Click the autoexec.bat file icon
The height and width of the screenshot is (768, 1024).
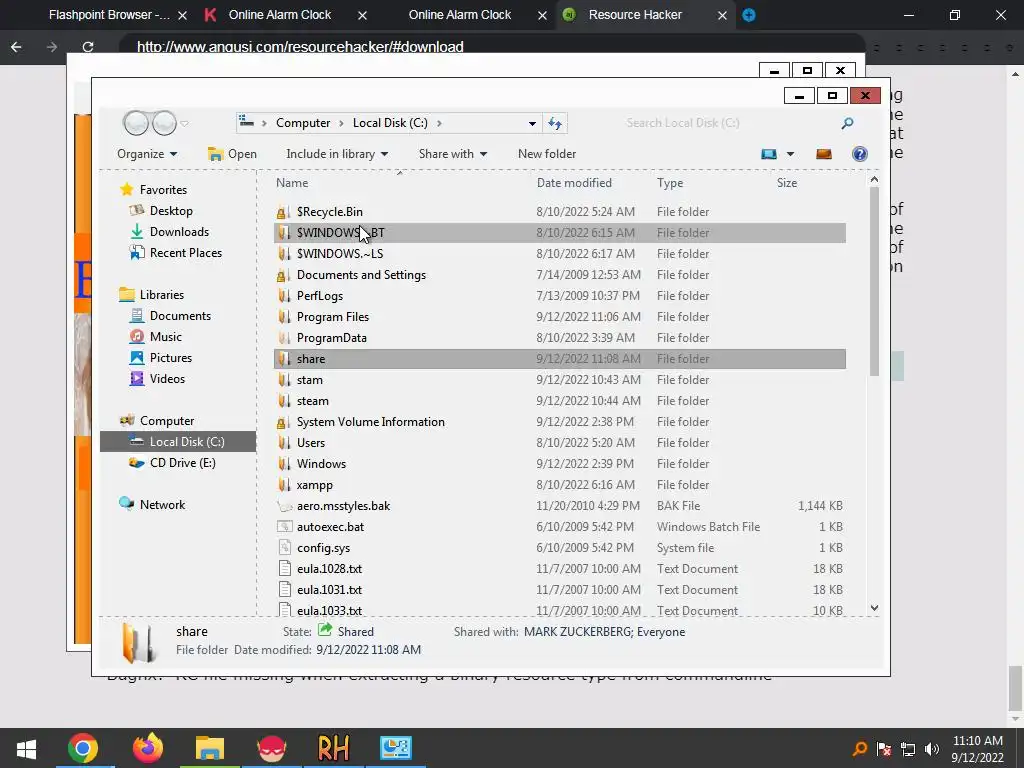click(283, 526)
